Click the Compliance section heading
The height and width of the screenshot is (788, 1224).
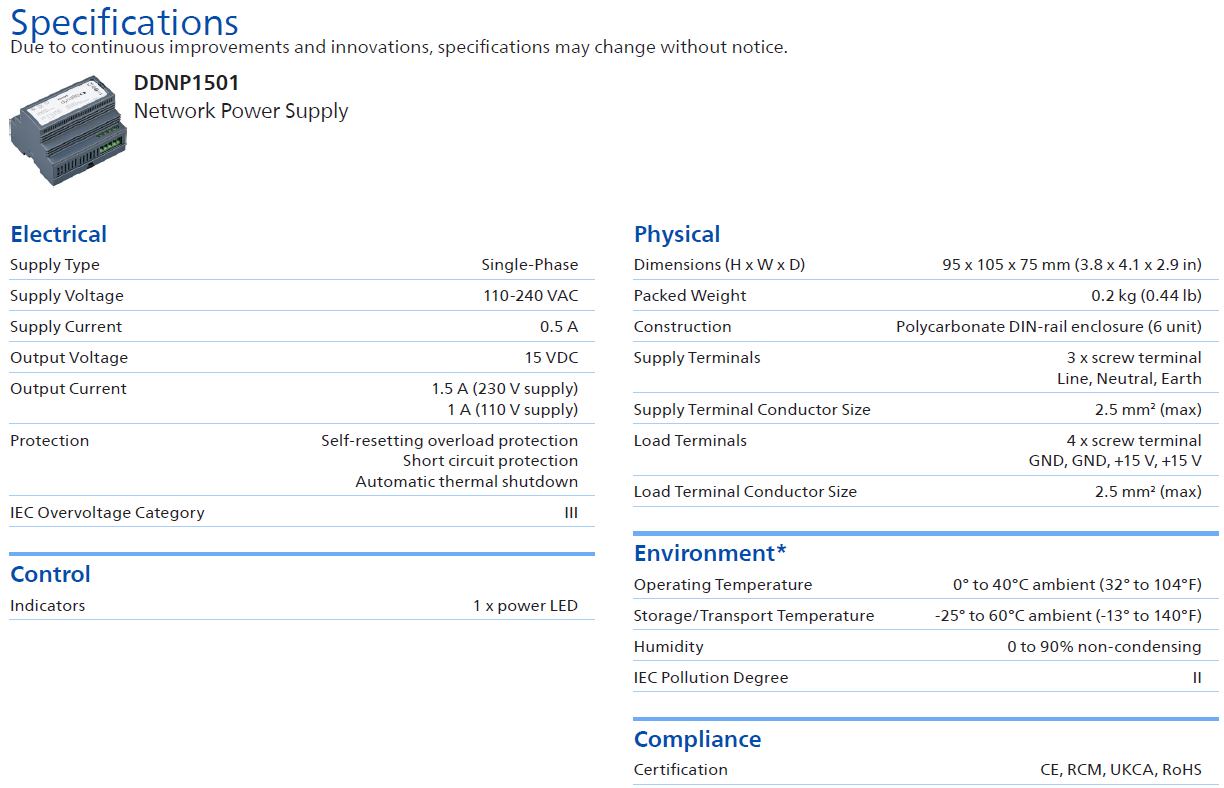pyautogui.click(x=697, y=739)
